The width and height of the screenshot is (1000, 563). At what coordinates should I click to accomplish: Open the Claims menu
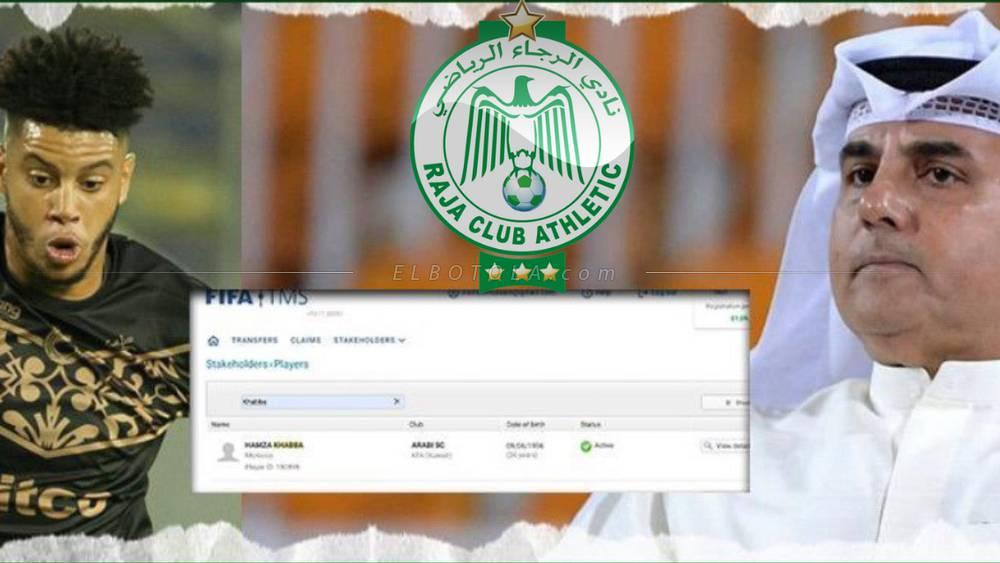coord(305,340)
